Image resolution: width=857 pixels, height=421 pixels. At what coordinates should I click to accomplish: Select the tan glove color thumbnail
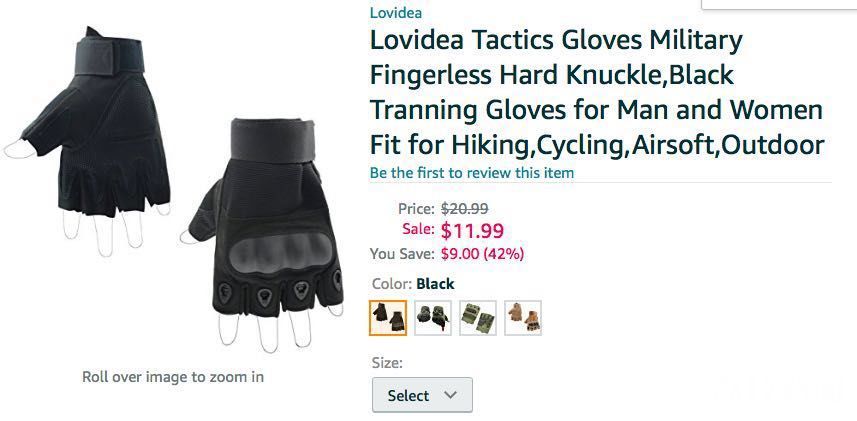click(523, 318)
